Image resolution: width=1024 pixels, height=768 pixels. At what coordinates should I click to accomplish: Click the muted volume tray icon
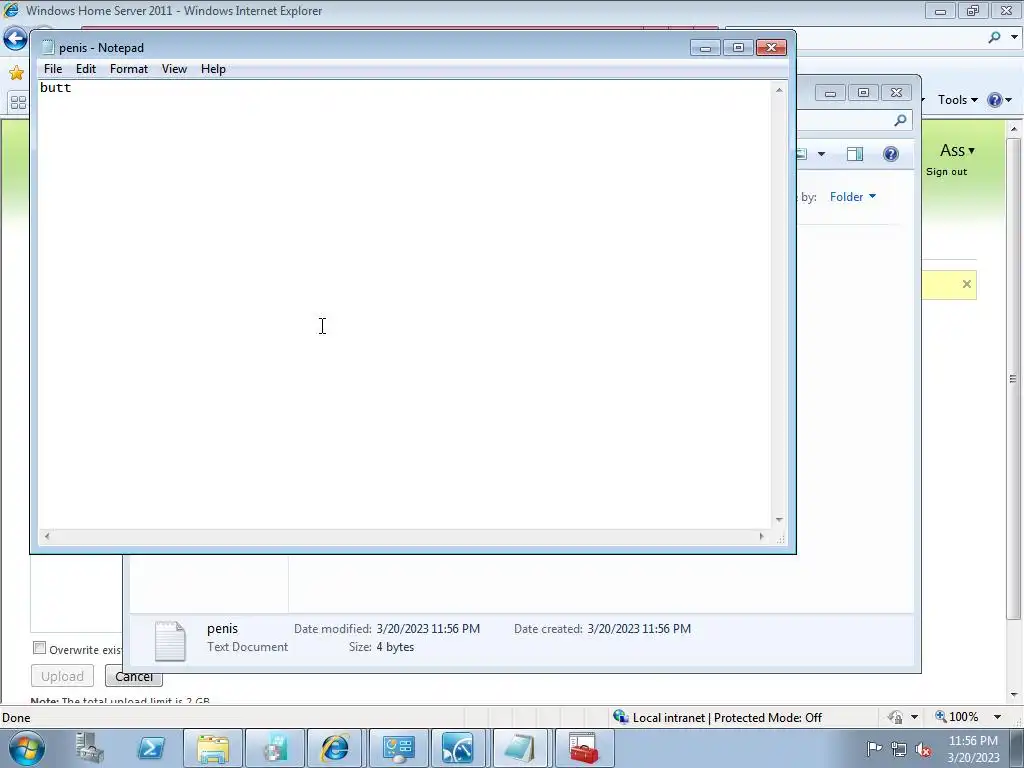(923, 749)
